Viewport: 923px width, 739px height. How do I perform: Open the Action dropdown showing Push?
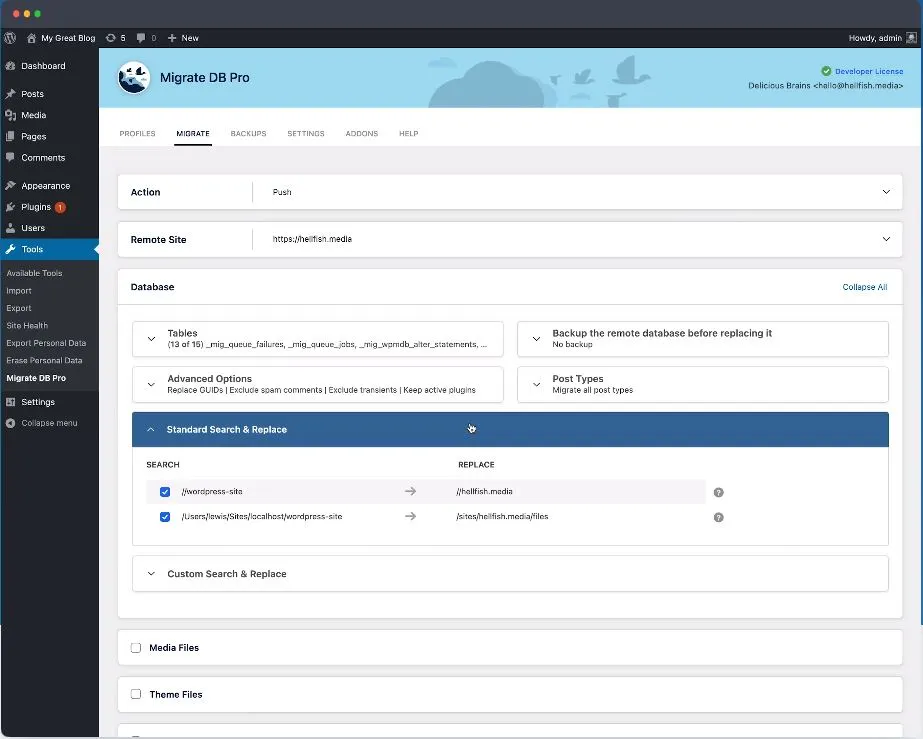(886, 191)
